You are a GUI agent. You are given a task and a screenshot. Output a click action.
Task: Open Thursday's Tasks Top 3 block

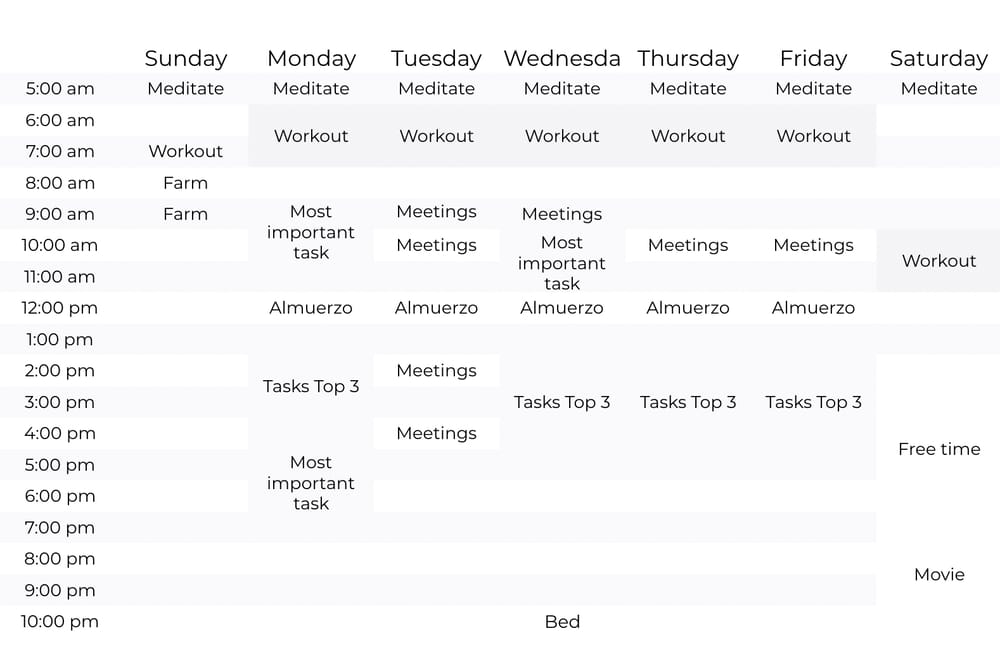(688, 402)
